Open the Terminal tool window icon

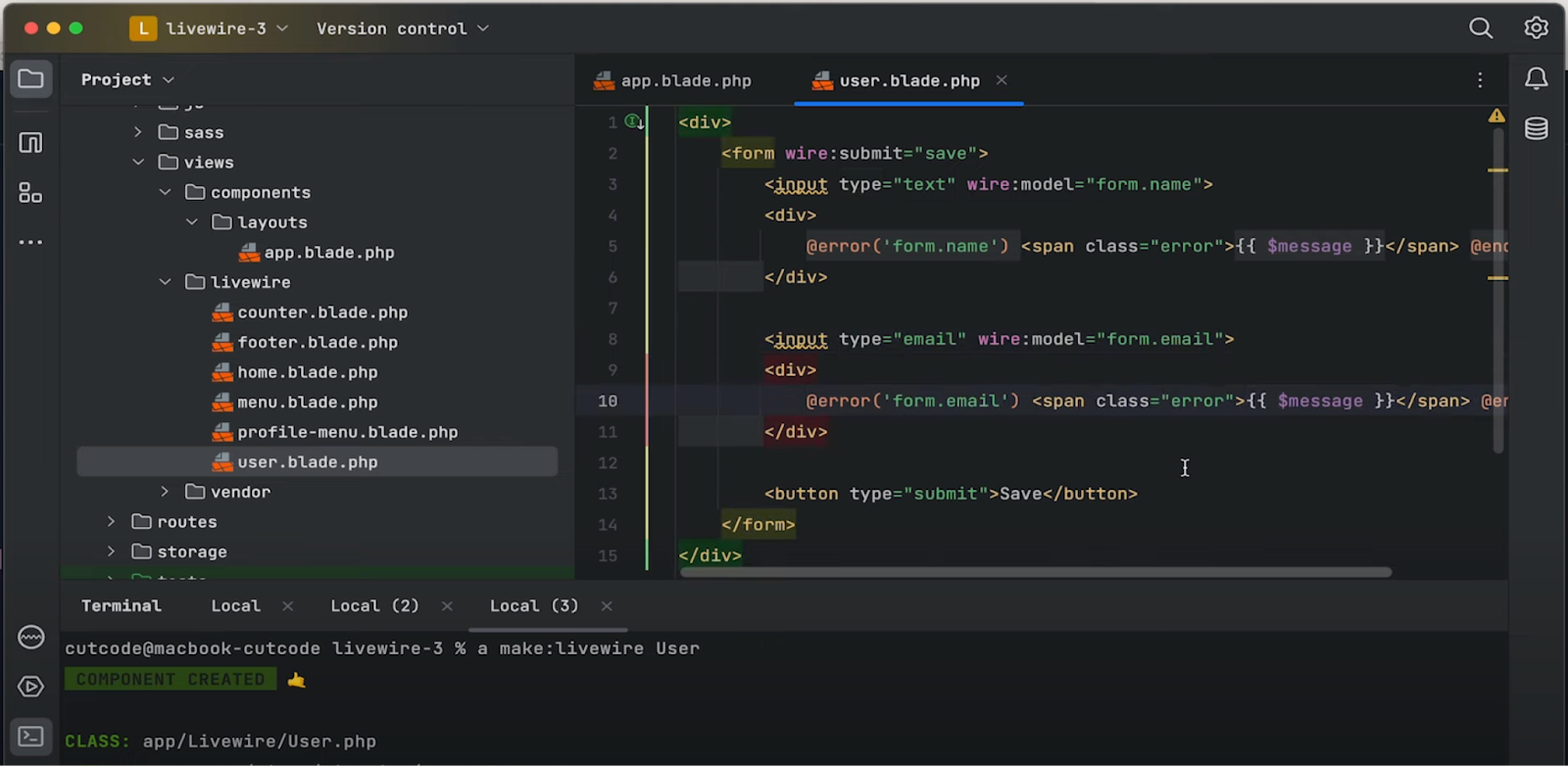point(30,736)
